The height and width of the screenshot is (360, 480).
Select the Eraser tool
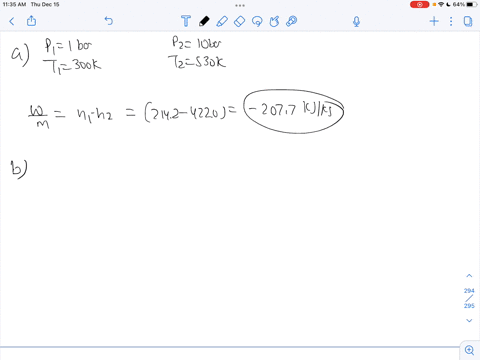[x=239, y=22]
